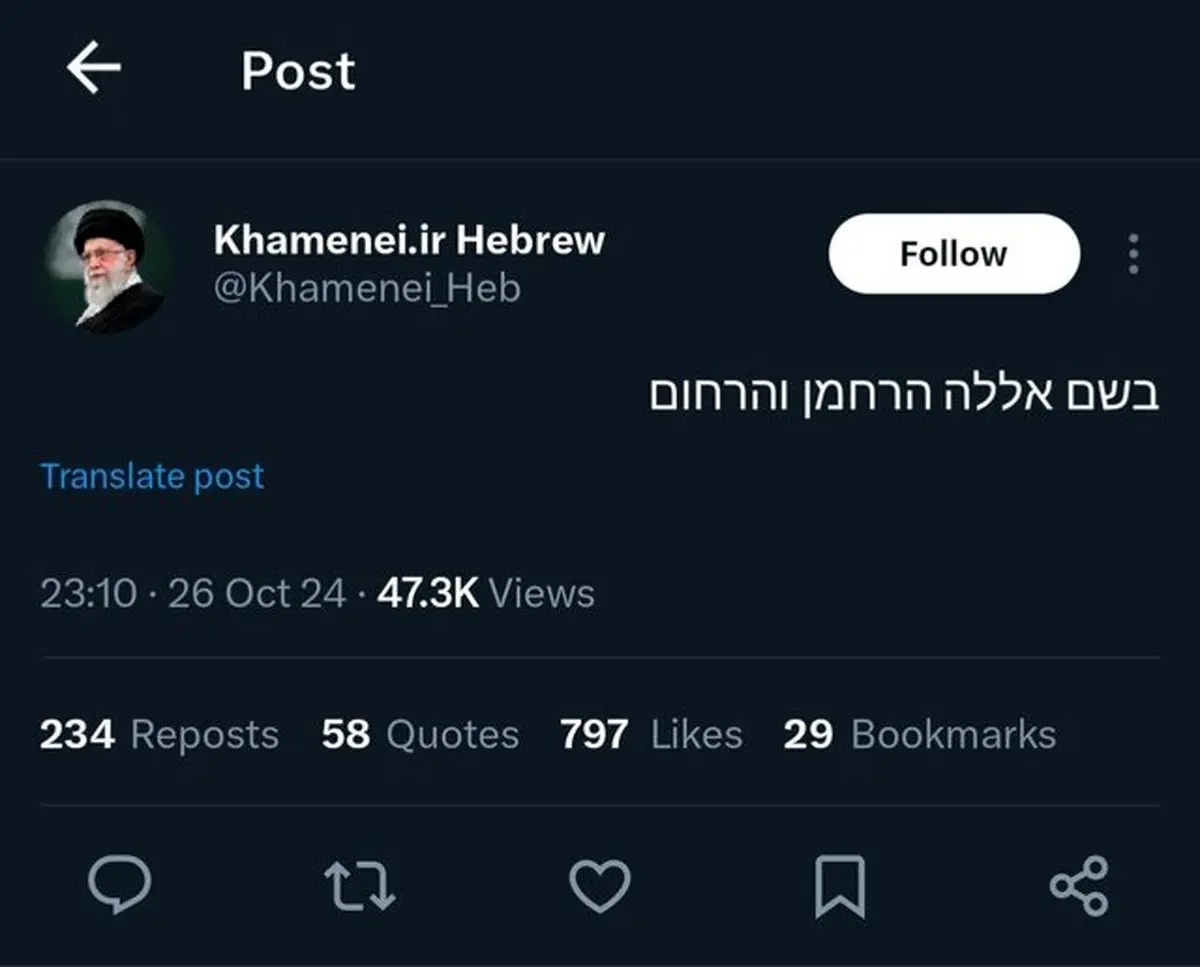Open the reply composer via speech bubble icon
This screenshot has width=1200, height=967.
[120, 885]
